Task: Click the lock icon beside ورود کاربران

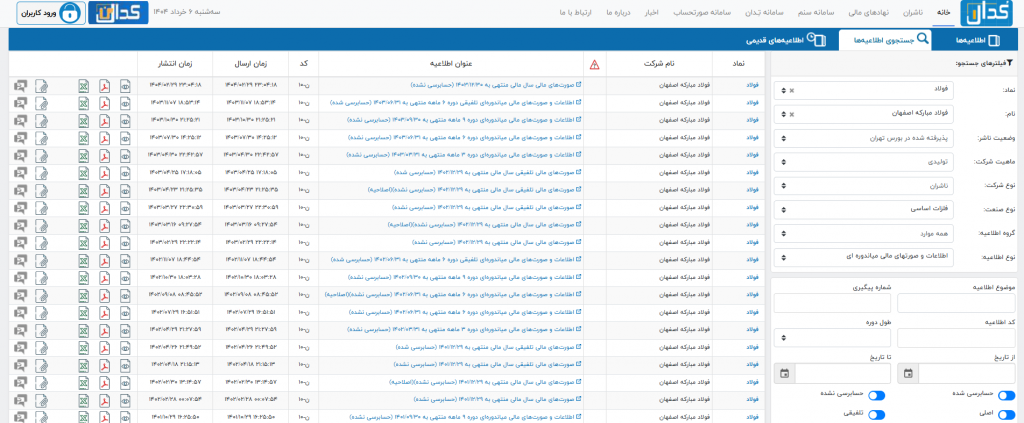Action: (x=71, y=13)
